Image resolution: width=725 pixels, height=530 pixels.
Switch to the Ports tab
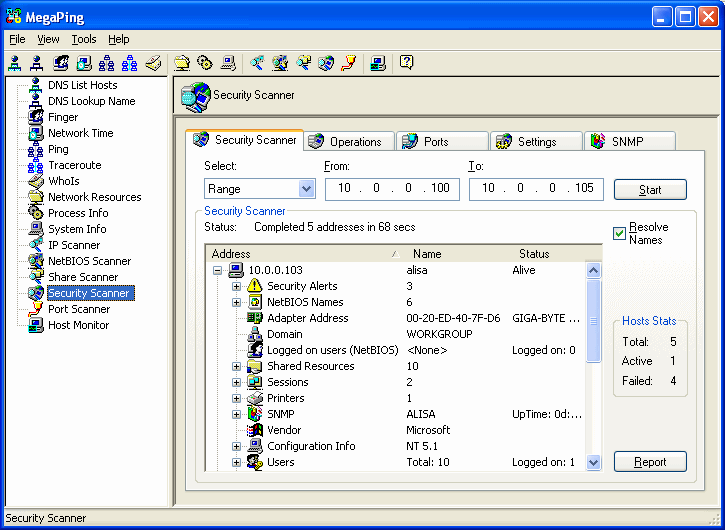click(436, 142)
